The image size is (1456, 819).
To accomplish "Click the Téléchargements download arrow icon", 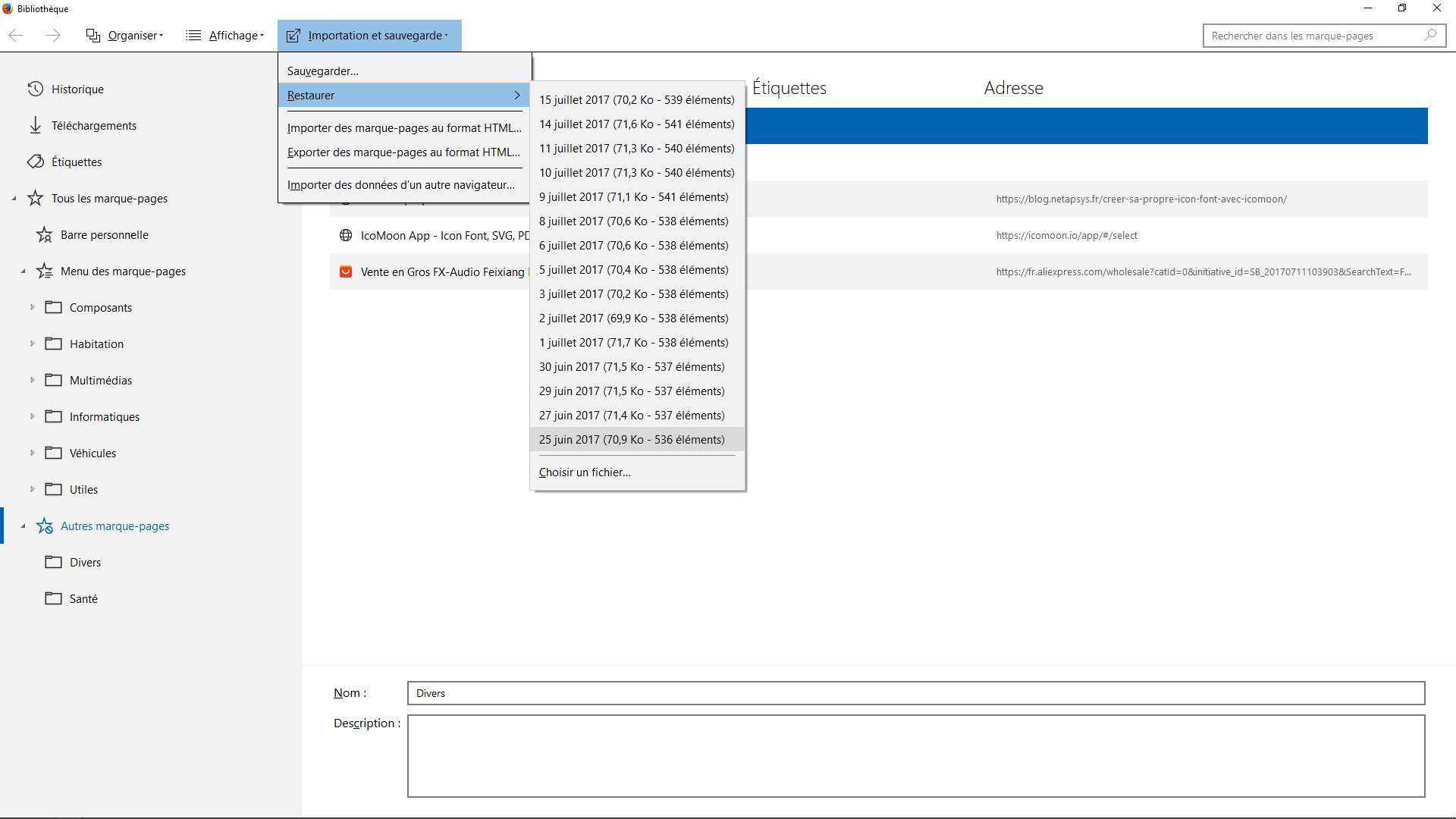I will click(35, 125).
